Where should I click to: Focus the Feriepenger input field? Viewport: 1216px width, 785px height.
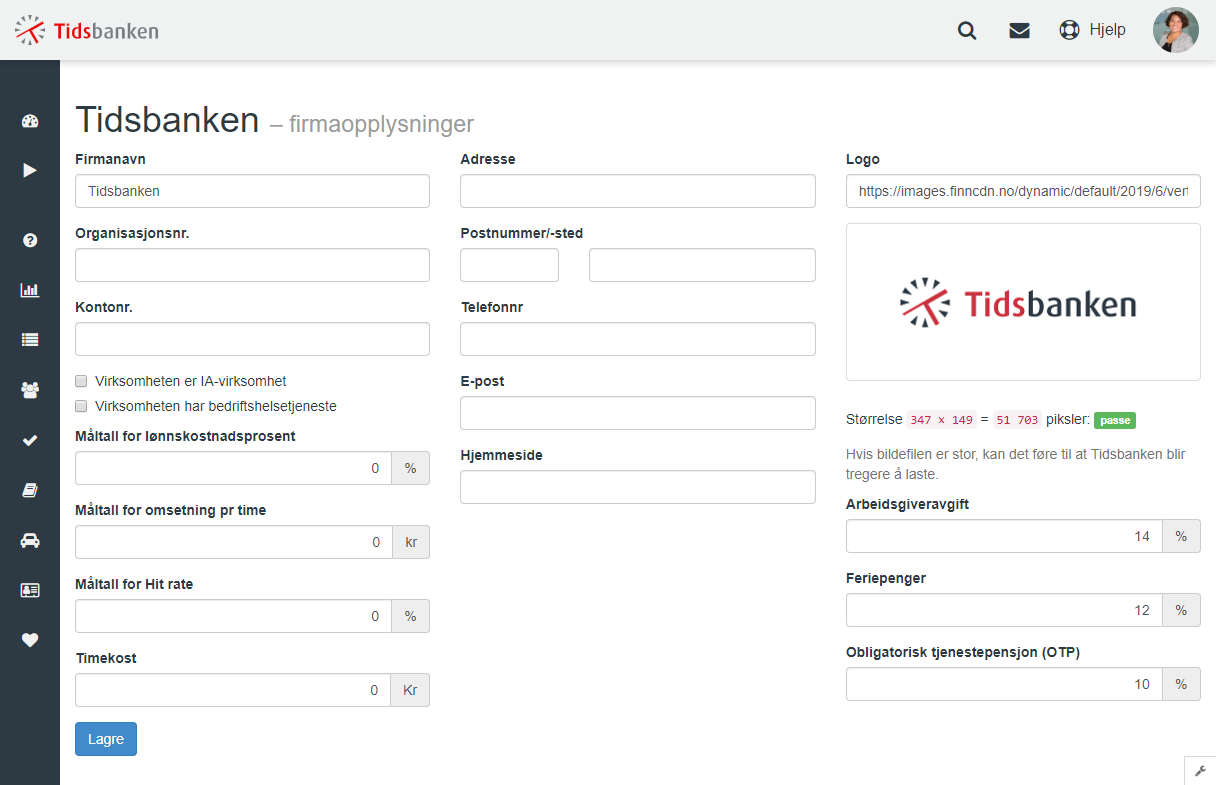pyautogui.click(x=1004, y=610)
